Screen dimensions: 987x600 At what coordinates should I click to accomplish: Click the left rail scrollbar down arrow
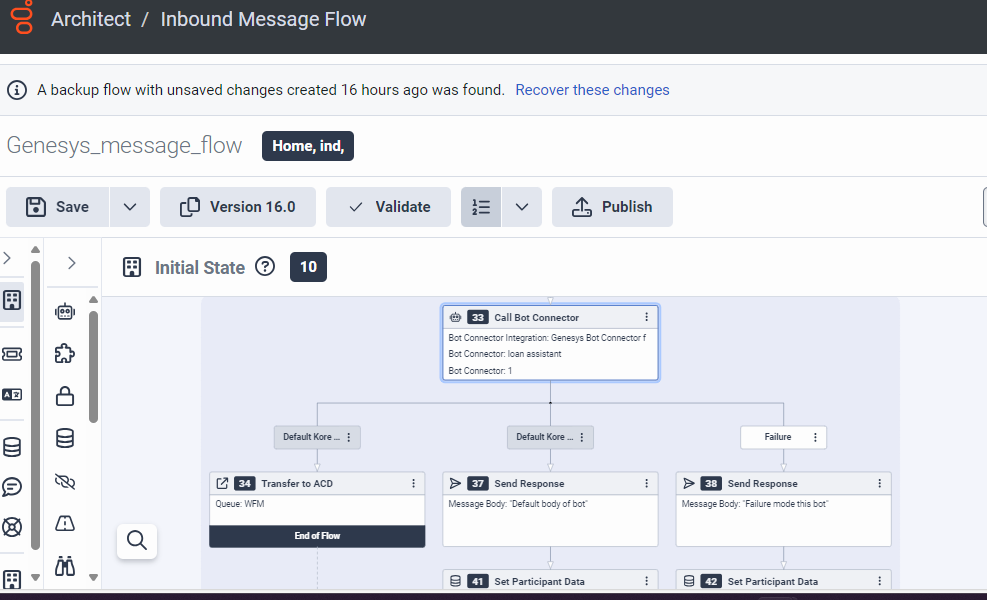35,577
